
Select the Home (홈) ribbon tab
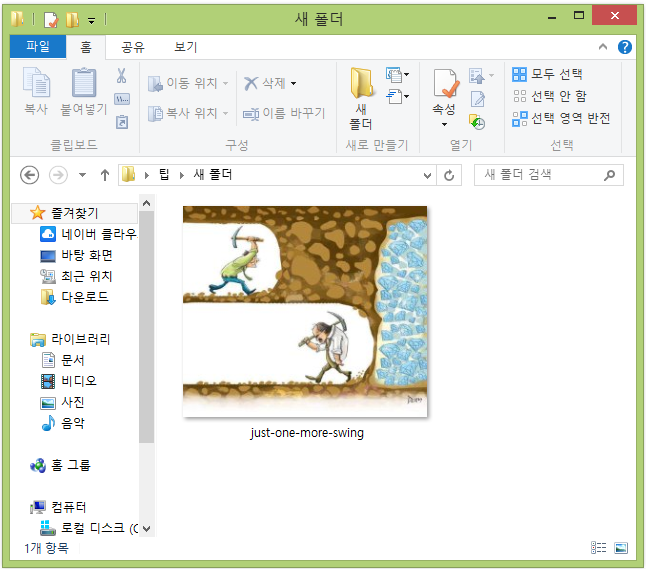click(x=86, y=47)
